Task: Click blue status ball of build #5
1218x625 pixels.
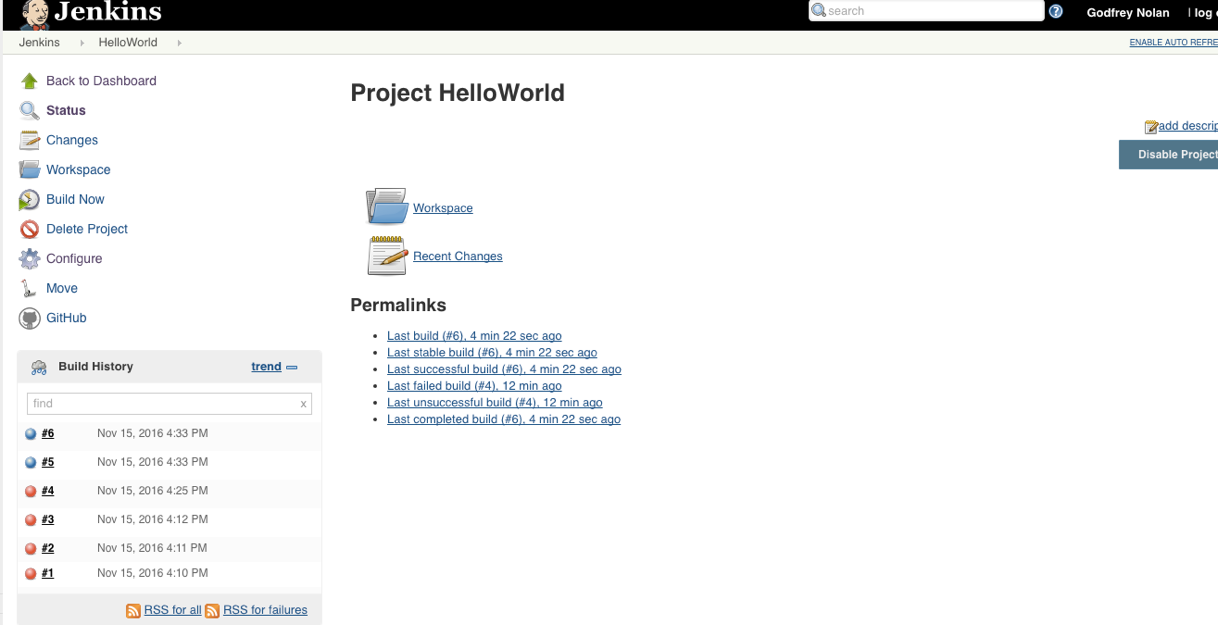Action: tap(31, 463)
